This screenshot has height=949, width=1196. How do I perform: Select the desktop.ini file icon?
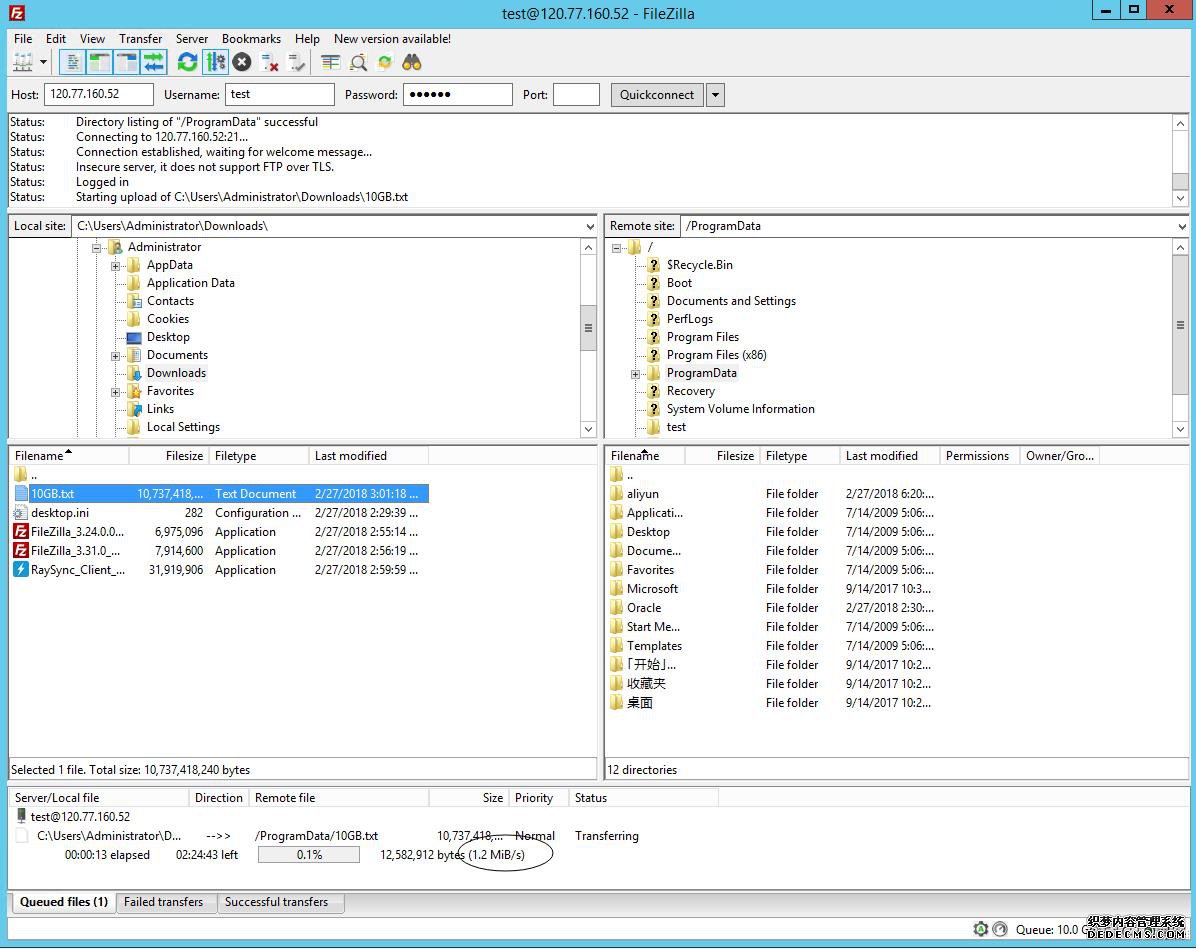pyautogui.click(x=21, y=513)
